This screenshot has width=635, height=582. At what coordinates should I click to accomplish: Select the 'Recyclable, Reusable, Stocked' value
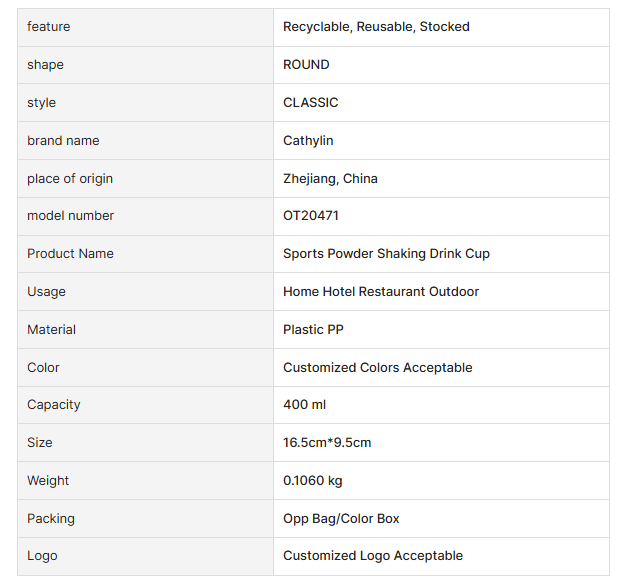click(x=376, y=27)
